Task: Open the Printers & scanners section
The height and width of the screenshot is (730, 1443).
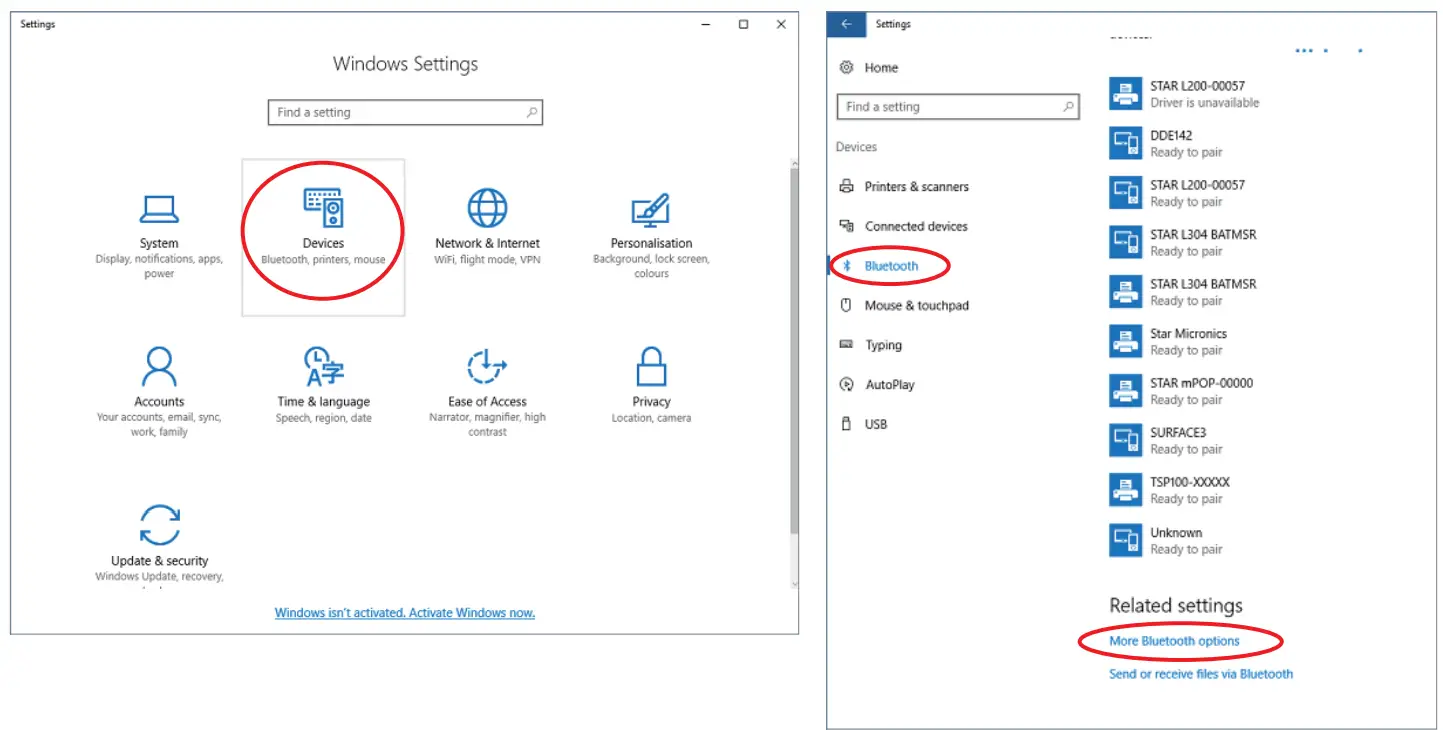Action: point(916,186)
